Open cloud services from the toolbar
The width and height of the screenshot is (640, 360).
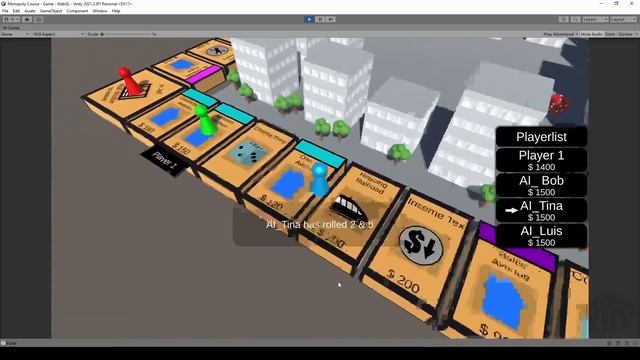(27, 19)
